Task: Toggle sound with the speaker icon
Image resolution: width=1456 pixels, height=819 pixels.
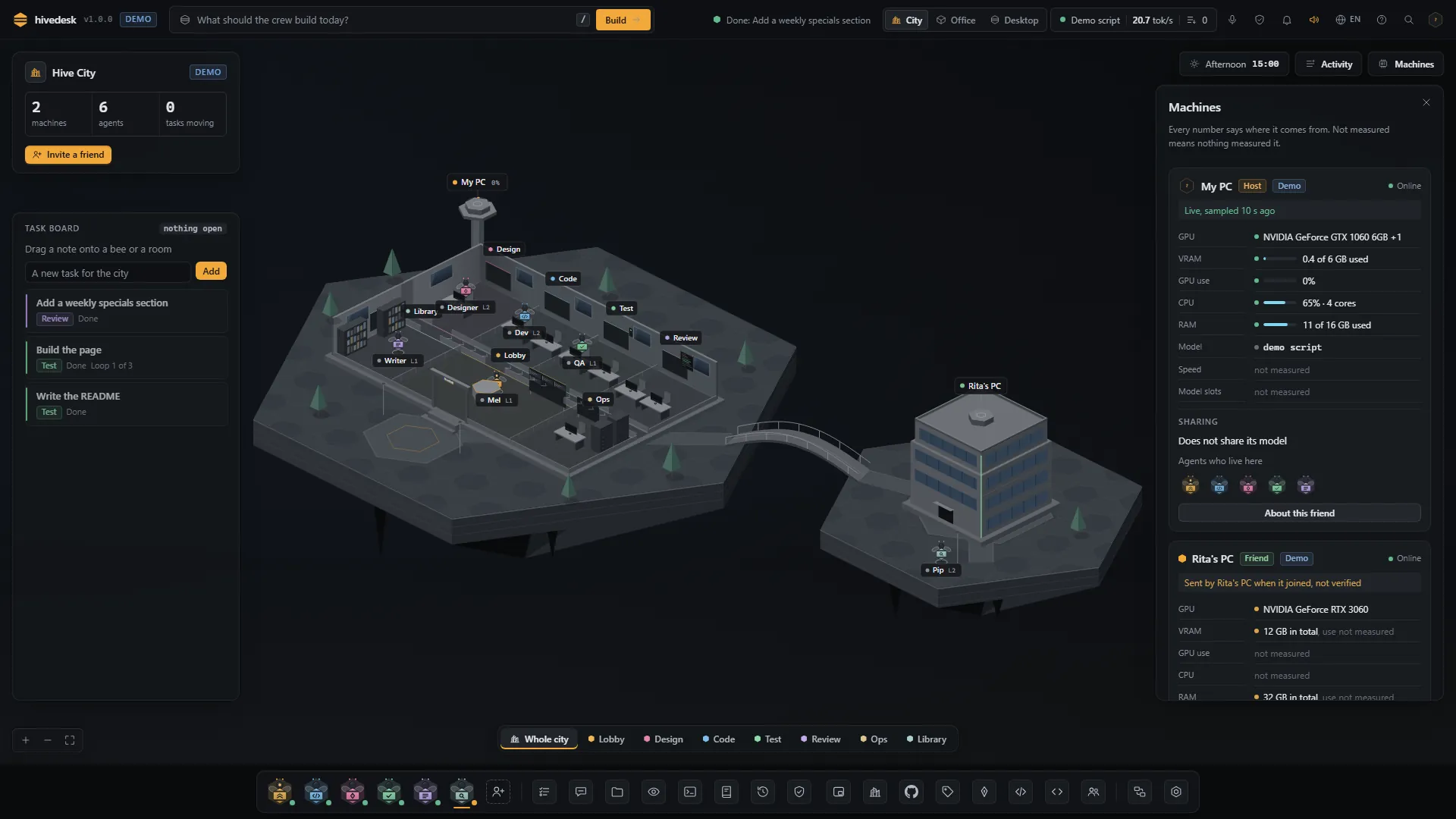Action: point(1314,20)
